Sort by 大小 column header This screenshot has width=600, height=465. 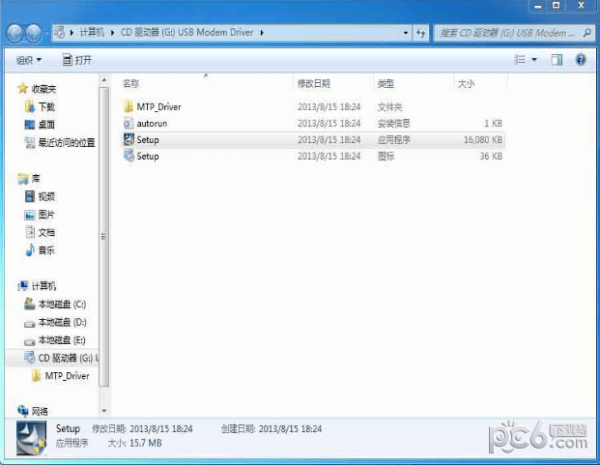[x=466, y=83]
